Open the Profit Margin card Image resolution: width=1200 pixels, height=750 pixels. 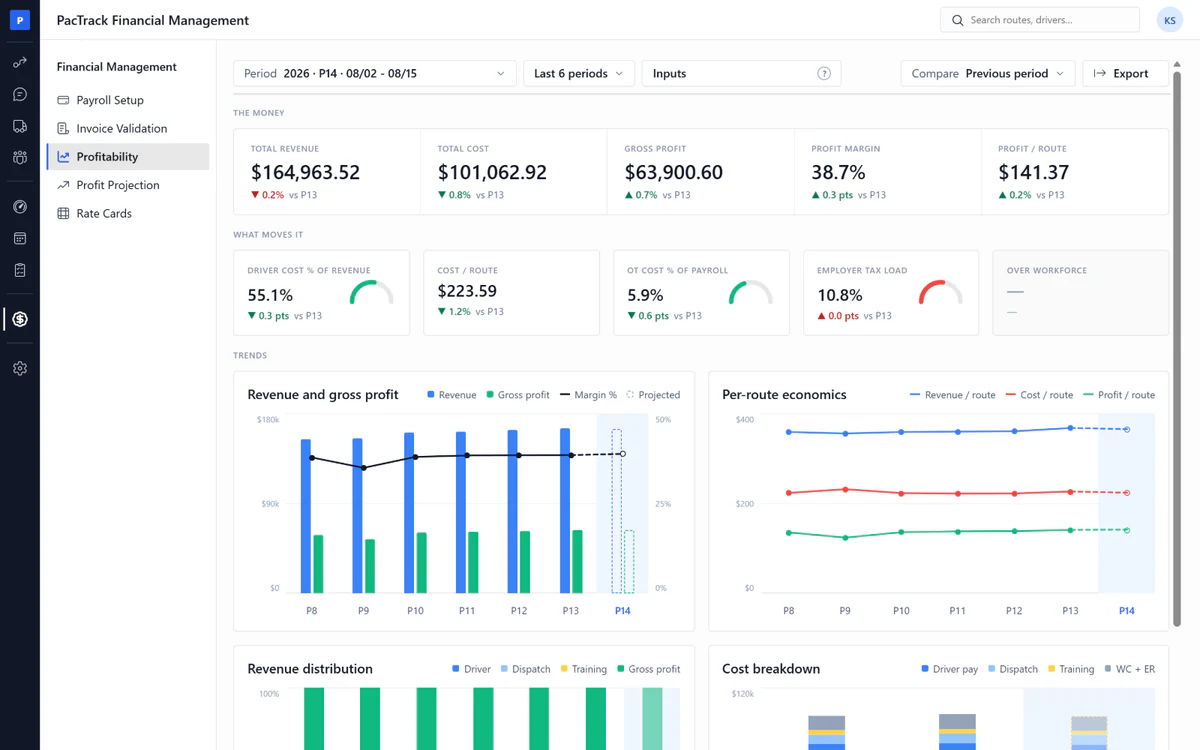pyautogui.click(x=888, y=171)
